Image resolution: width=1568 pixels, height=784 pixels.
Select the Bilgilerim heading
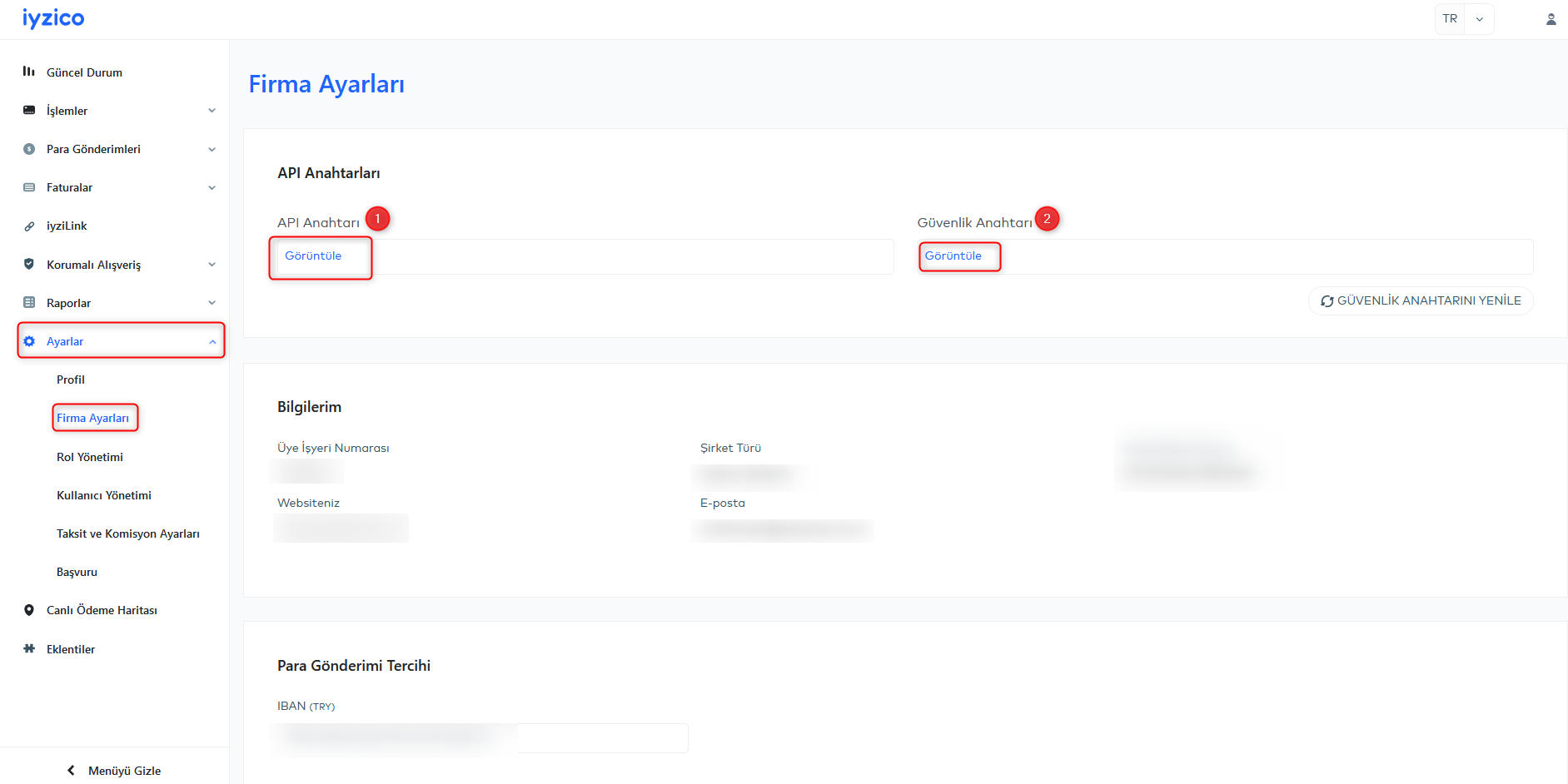pyautogui.click(x=310, y=407)
